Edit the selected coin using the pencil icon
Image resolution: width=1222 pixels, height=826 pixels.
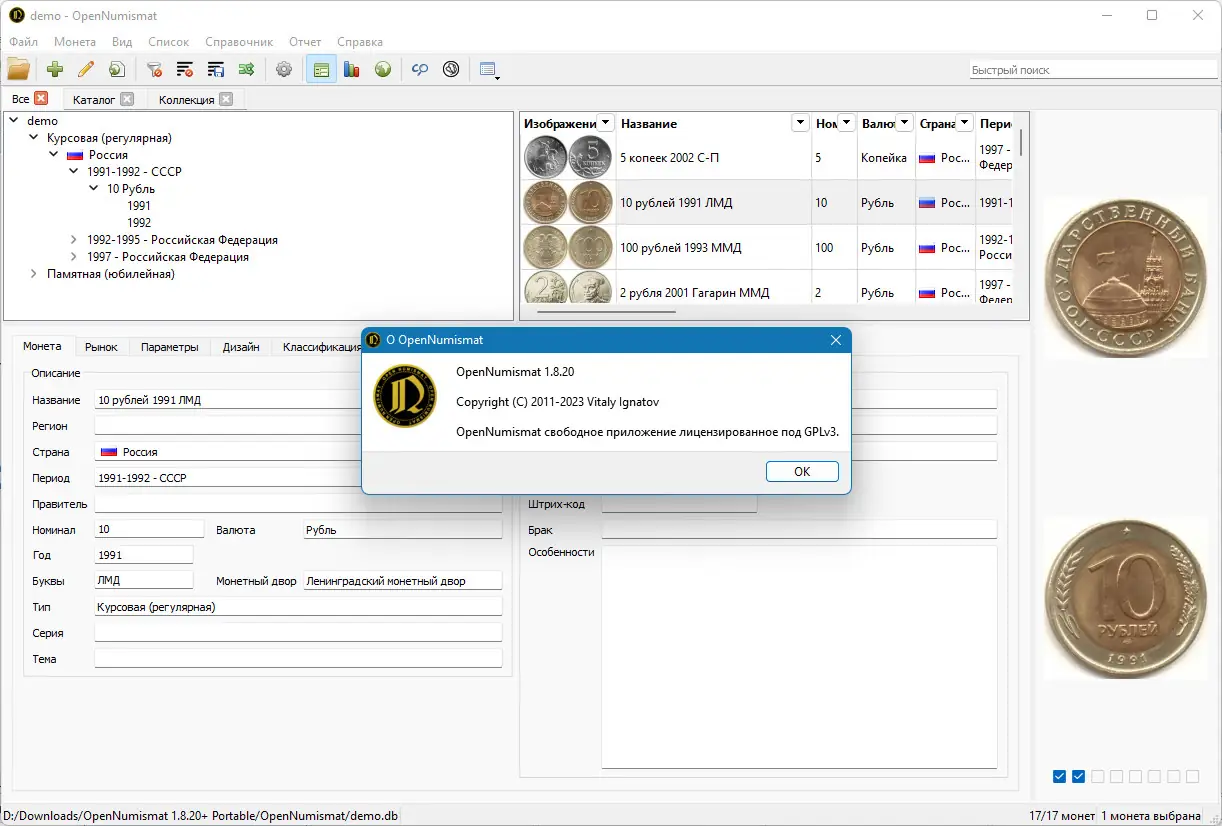(86, 70)
